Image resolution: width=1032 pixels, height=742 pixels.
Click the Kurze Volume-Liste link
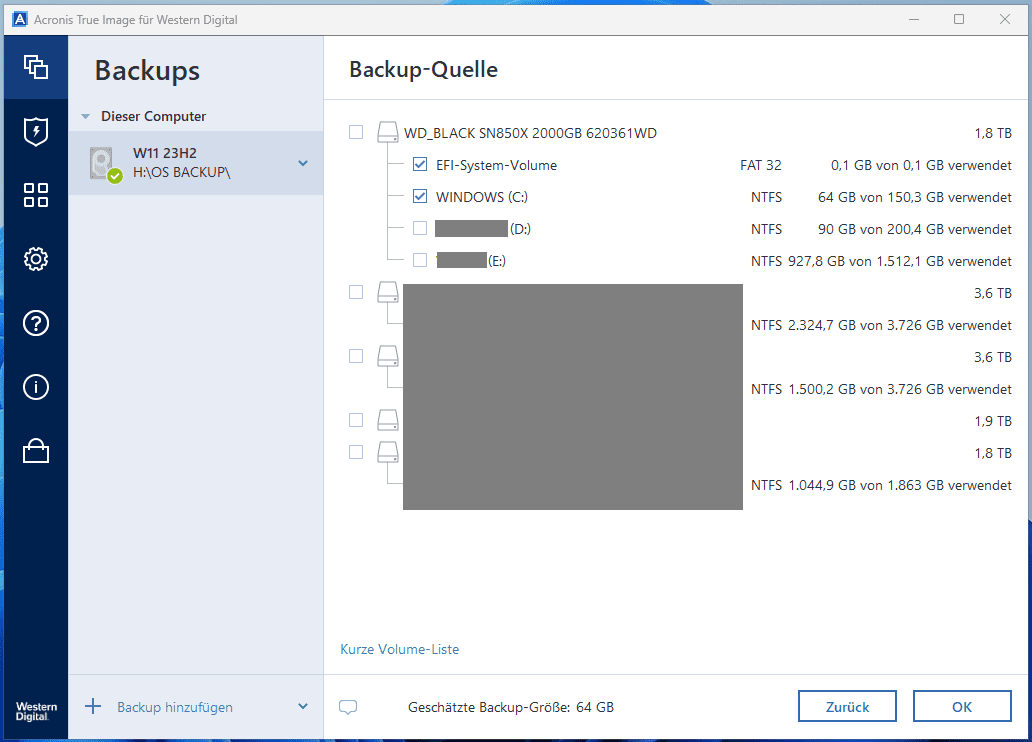(400, 649)
